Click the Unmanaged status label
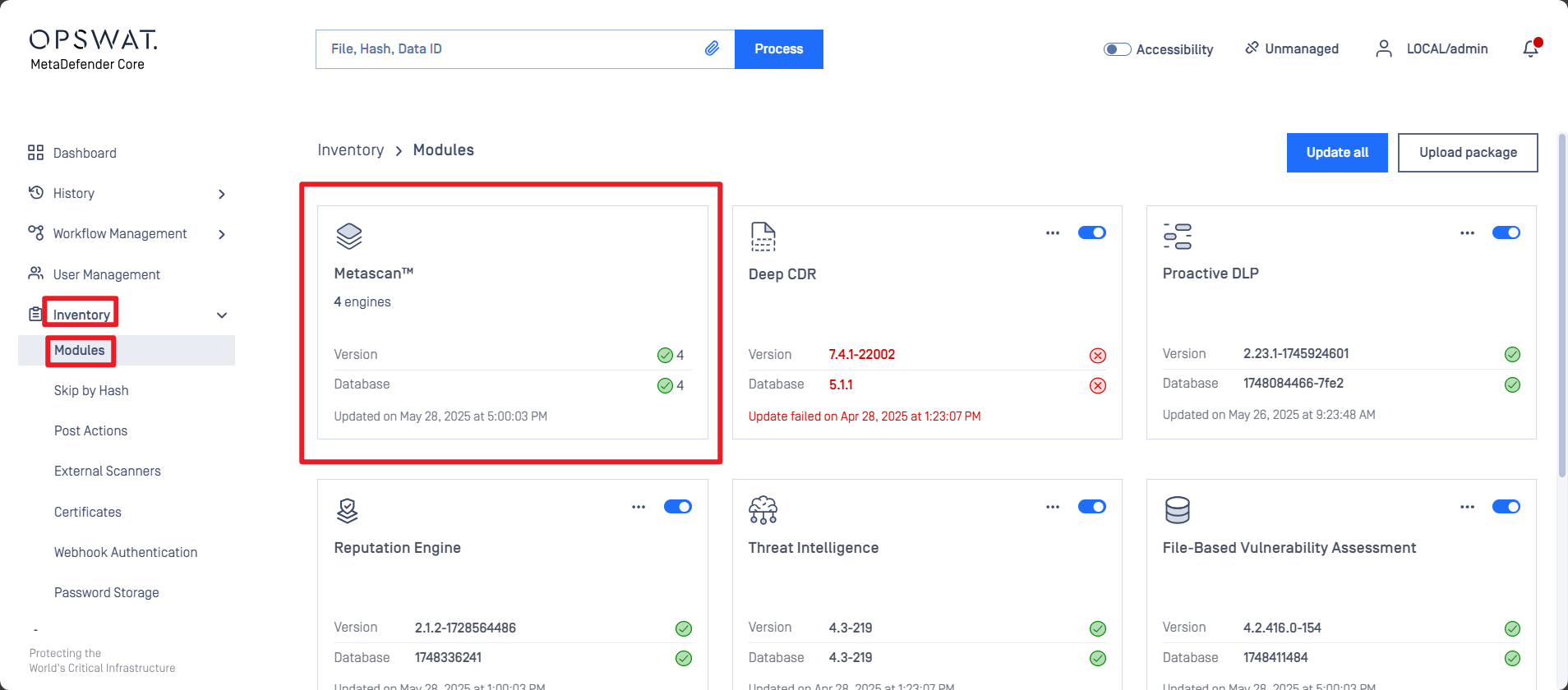 point(1302,48)
